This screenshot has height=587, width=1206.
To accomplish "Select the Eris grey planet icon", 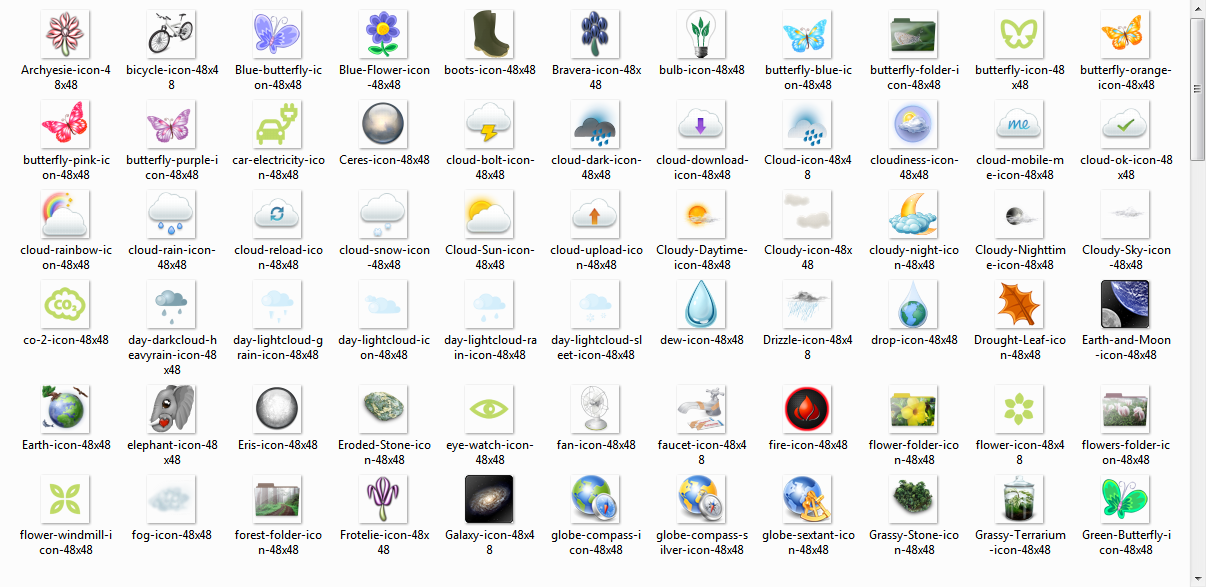I will click(278, 410).
